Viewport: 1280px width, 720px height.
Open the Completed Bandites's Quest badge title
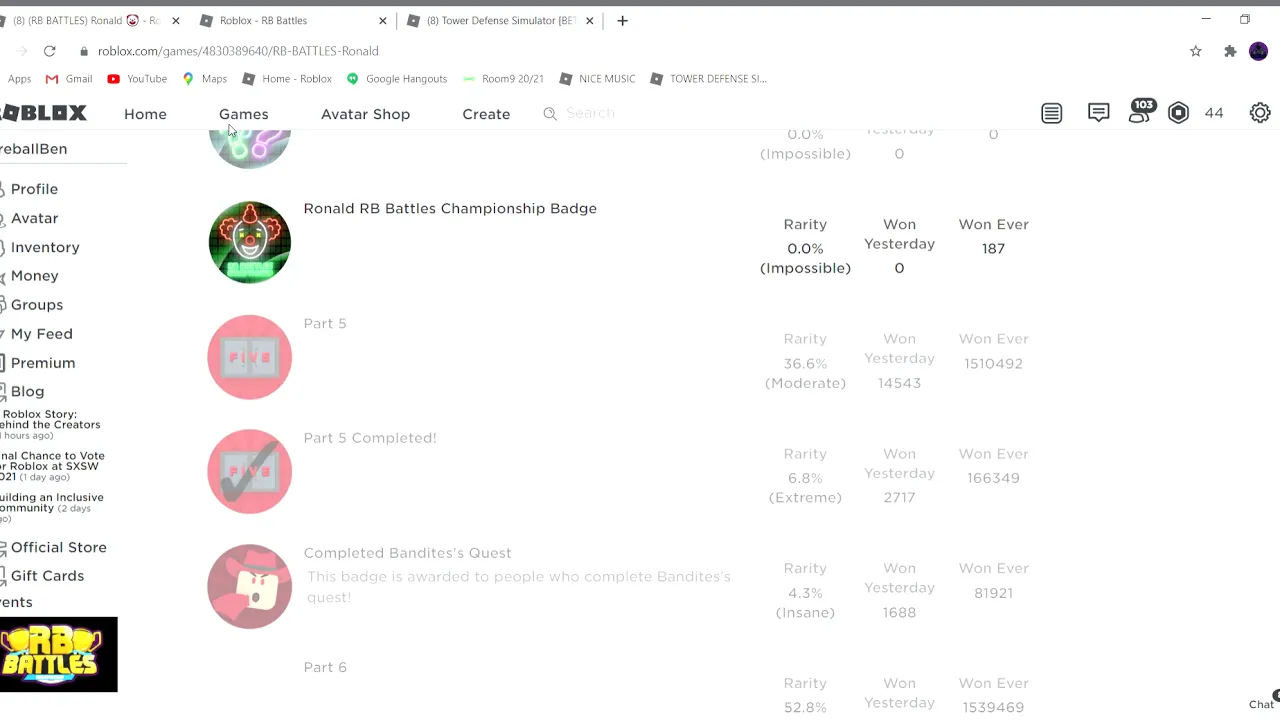coord(407,553)
